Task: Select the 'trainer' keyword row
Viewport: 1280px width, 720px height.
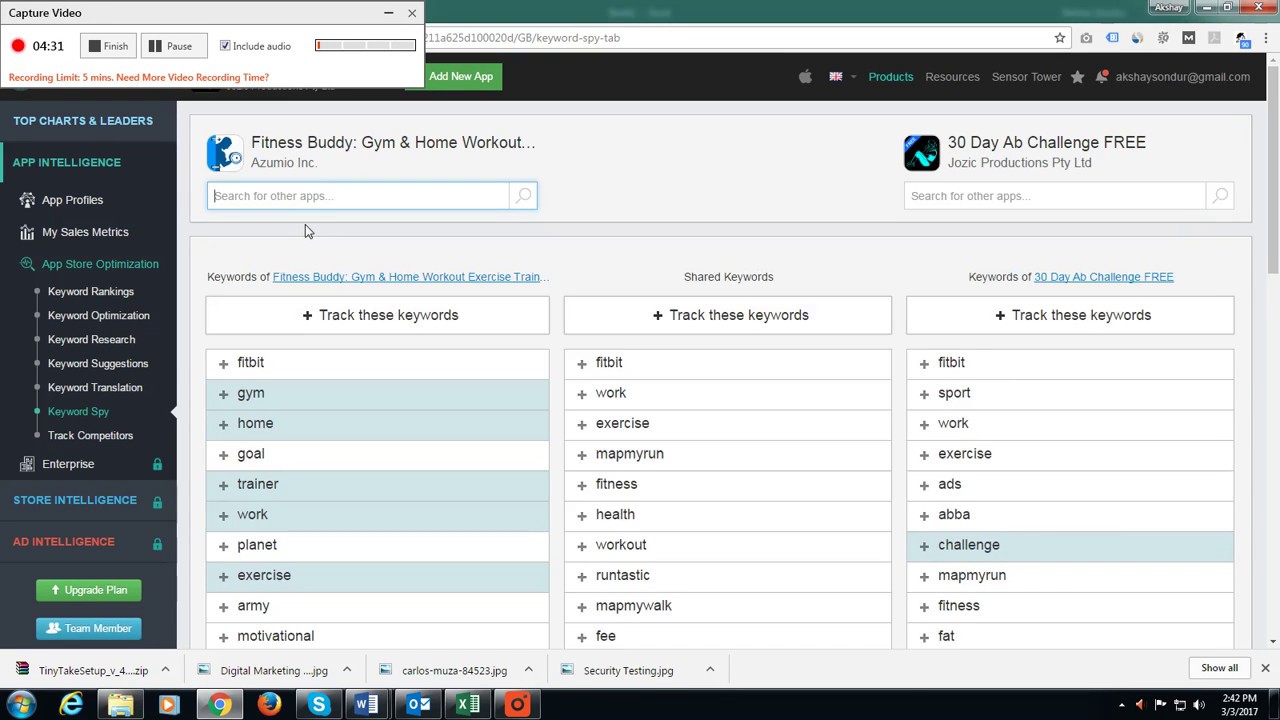Action: [377, 484]
